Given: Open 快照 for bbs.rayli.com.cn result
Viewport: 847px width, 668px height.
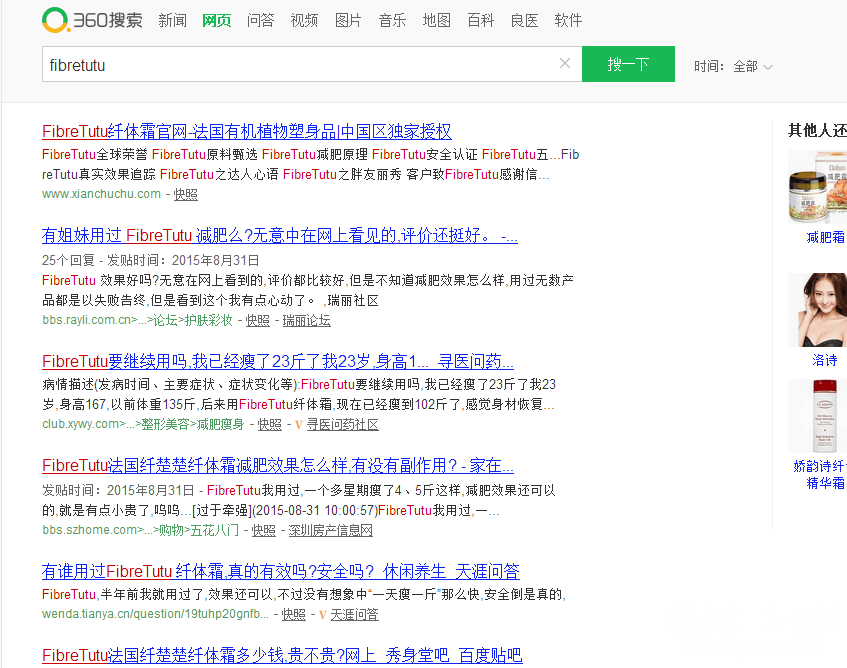Looking at the screenshot, I should (258, 321).
